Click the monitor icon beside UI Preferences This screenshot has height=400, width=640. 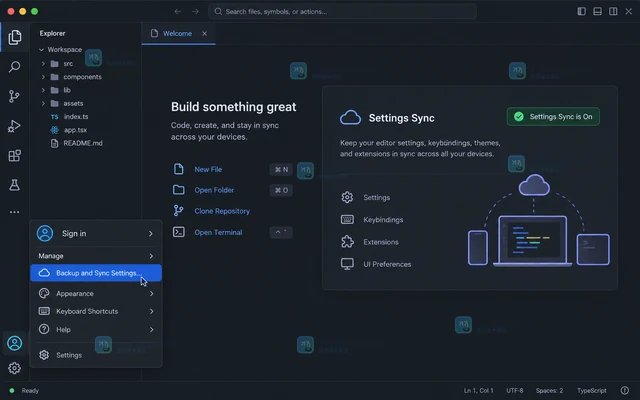(347, 264)
